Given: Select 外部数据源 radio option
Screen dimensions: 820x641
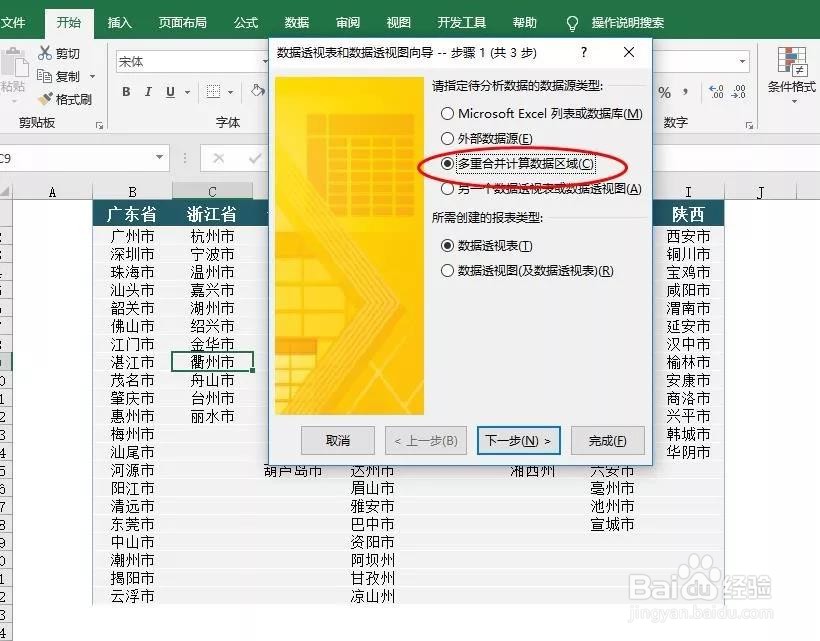Looking at the screenshot, I should 487,139.
